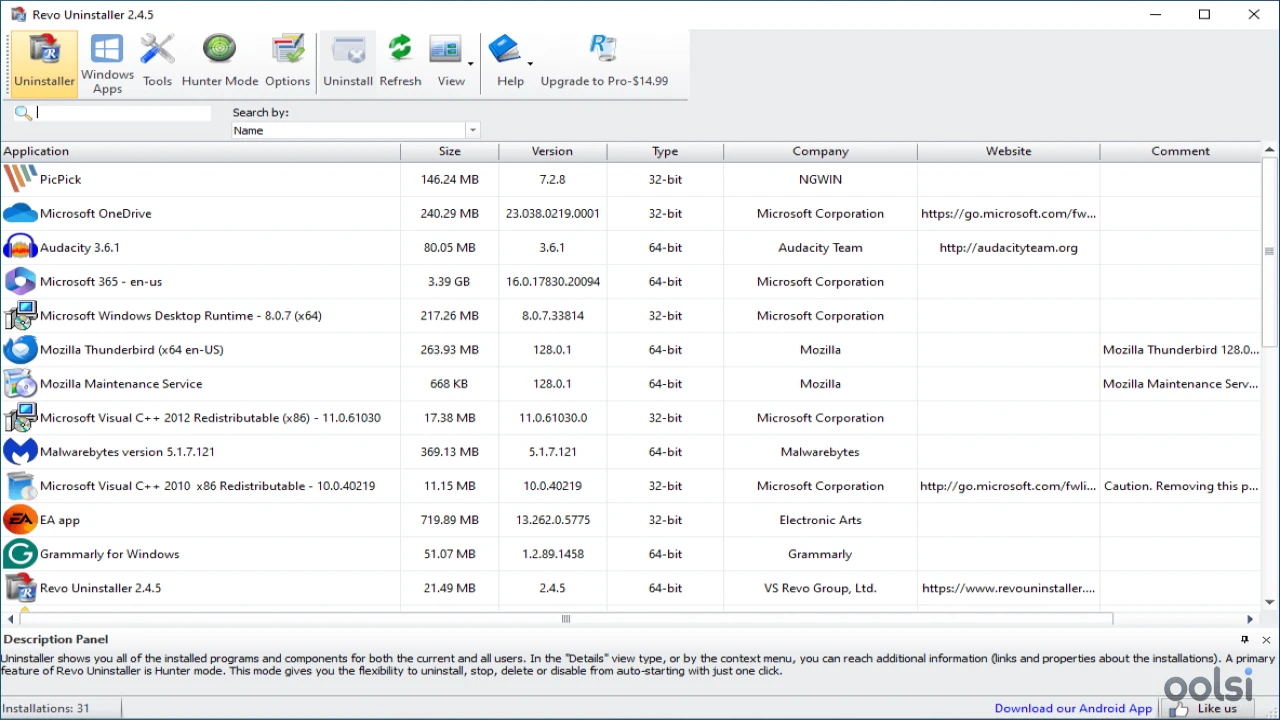Click the Audacity Team company cell
This screenshot has height=720, width=1280.
pyautogui.click(x=820, y=247)
